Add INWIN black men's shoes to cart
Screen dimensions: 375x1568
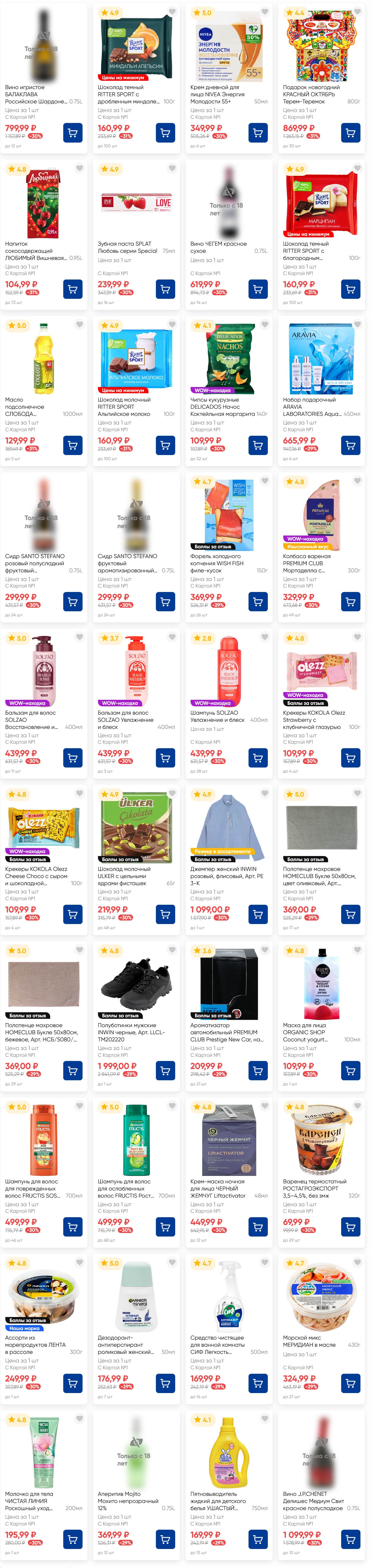[x=165, y=1071]
